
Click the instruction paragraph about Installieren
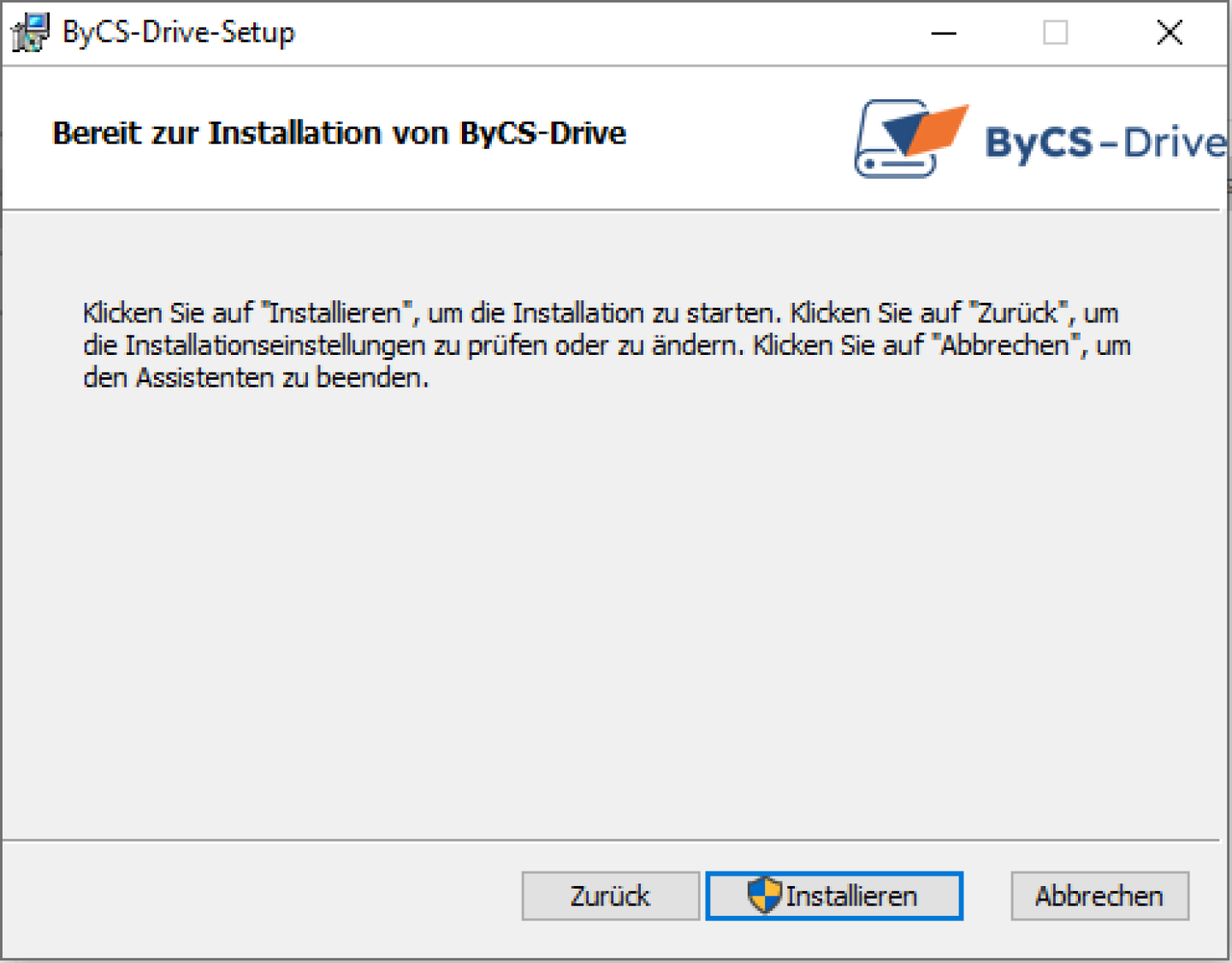pyautogui.click(x=599, y=345)
